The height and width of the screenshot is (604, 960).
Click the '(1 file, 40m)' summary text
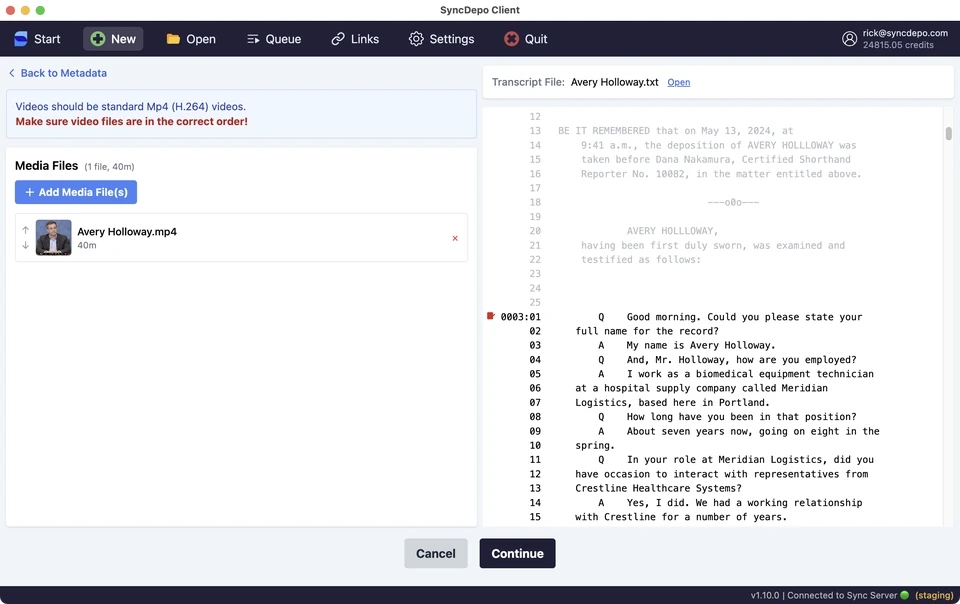pos(109,166)
